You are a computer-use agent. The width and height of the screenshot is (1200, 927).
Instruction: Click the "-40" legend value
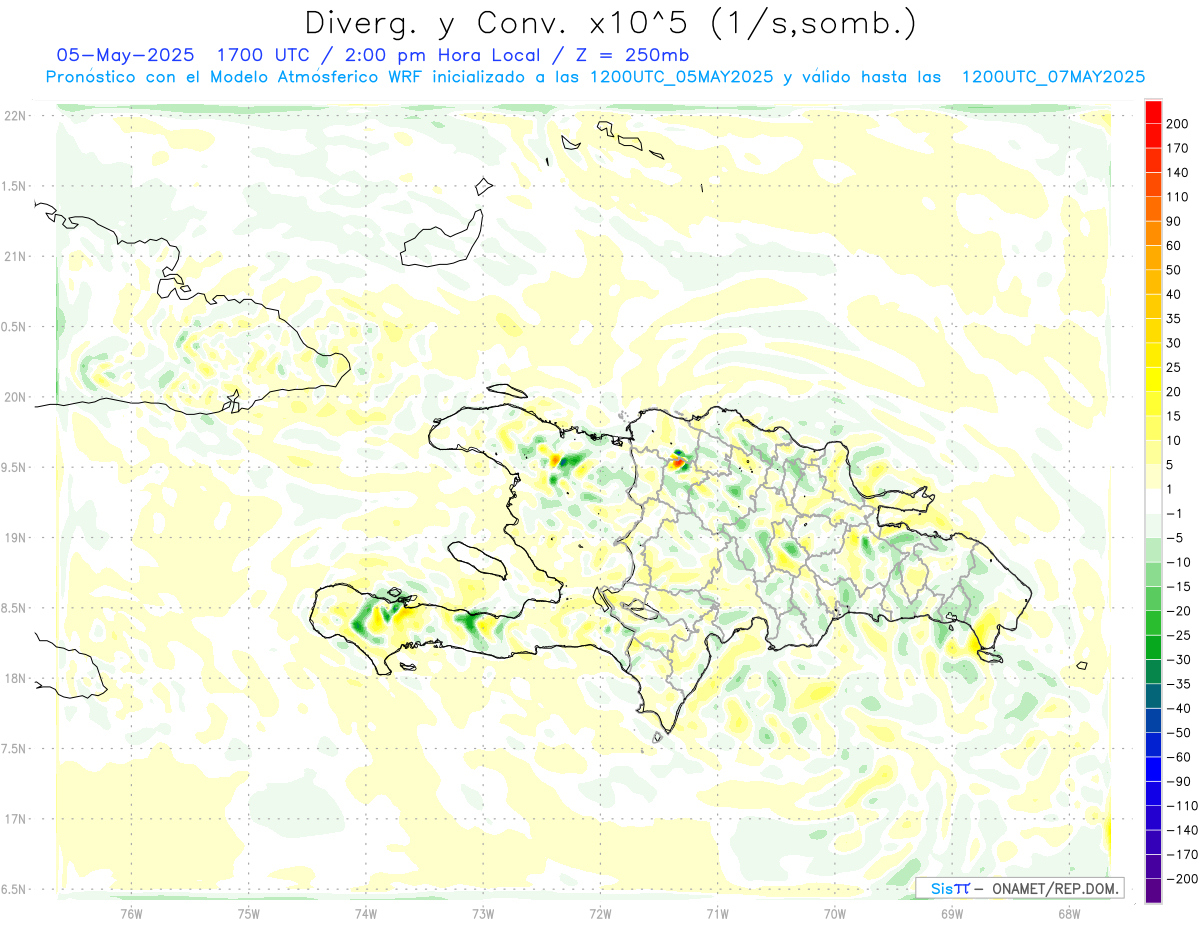[1179, 709]
